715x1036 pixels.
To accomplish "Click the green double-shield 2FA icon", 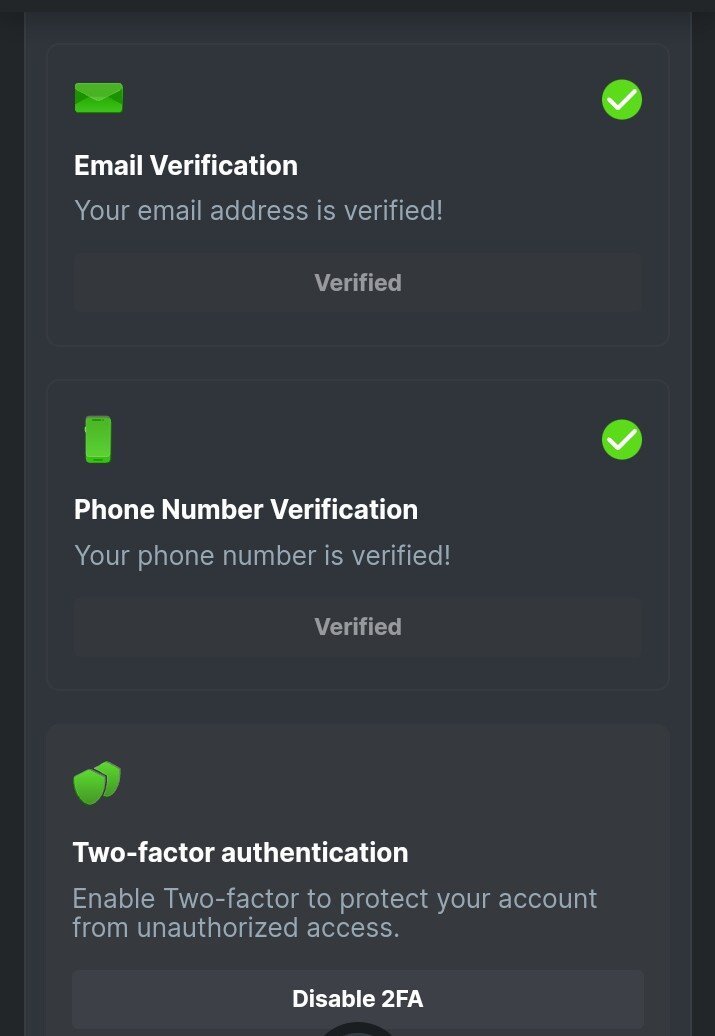I will pos(97,783).
